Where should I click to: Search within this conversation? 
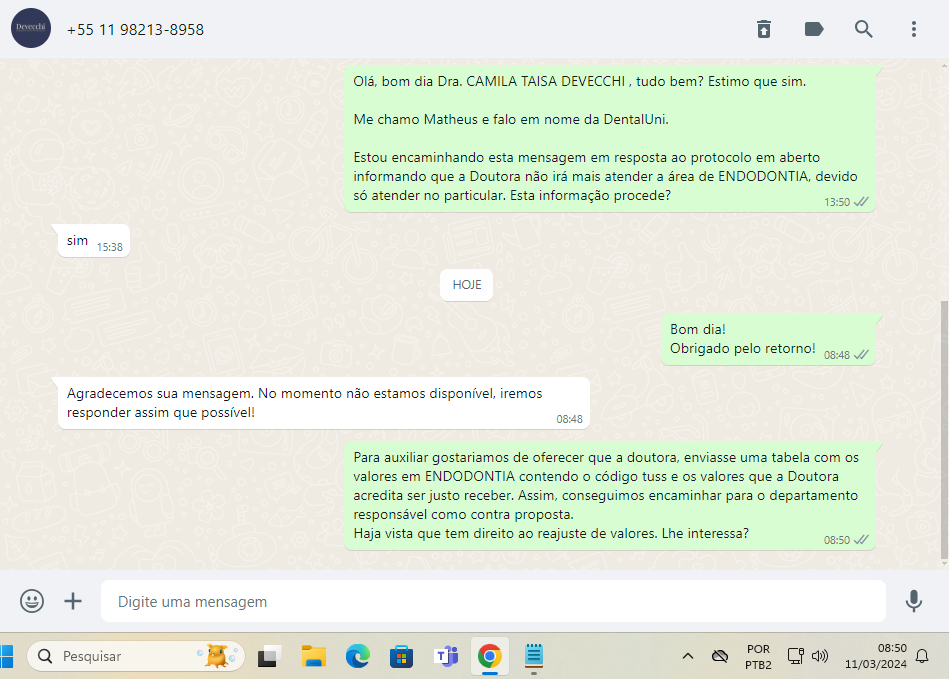click(864, 29)
